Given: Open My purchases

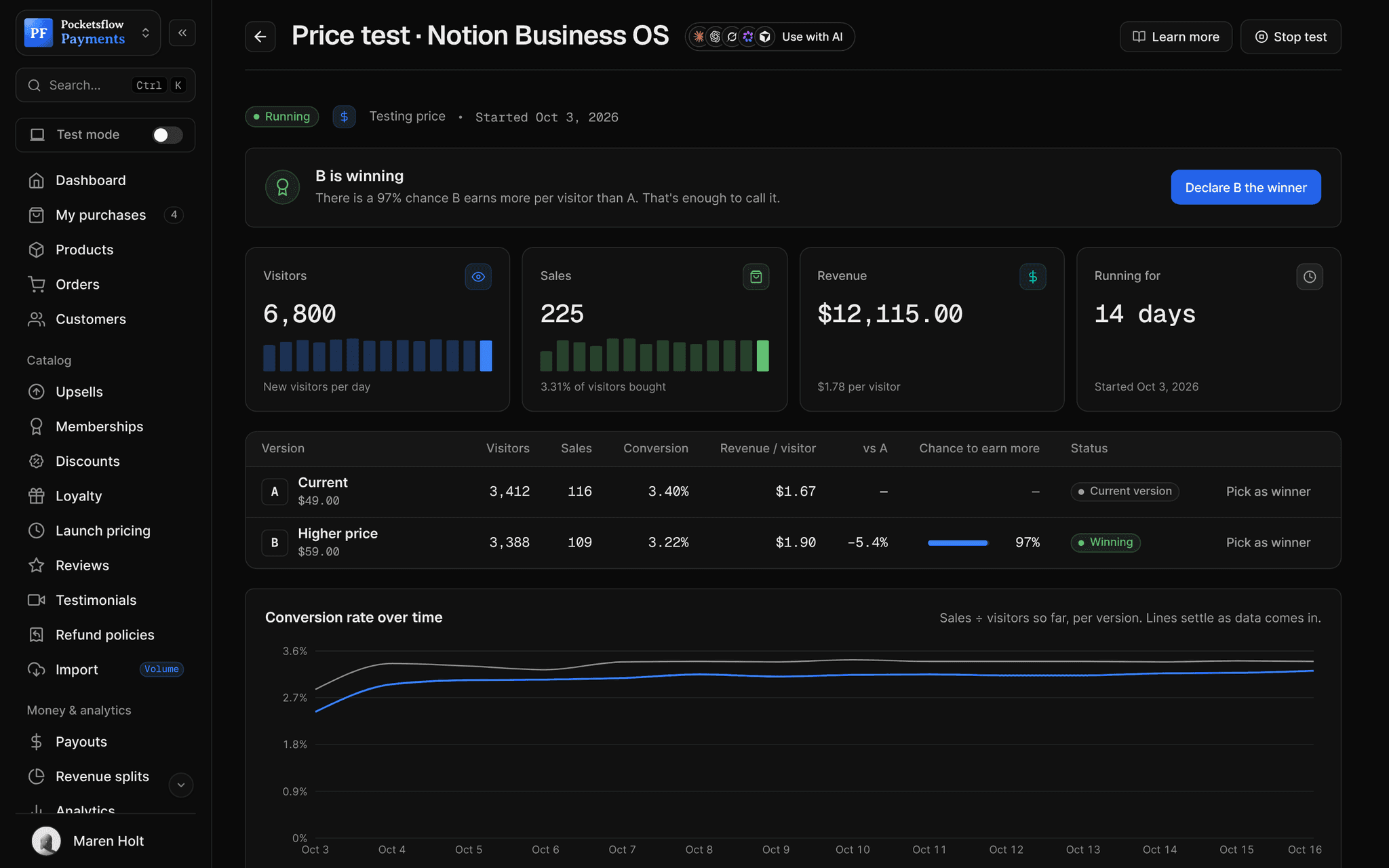Looking at the screenshot, I should [105, 215].
